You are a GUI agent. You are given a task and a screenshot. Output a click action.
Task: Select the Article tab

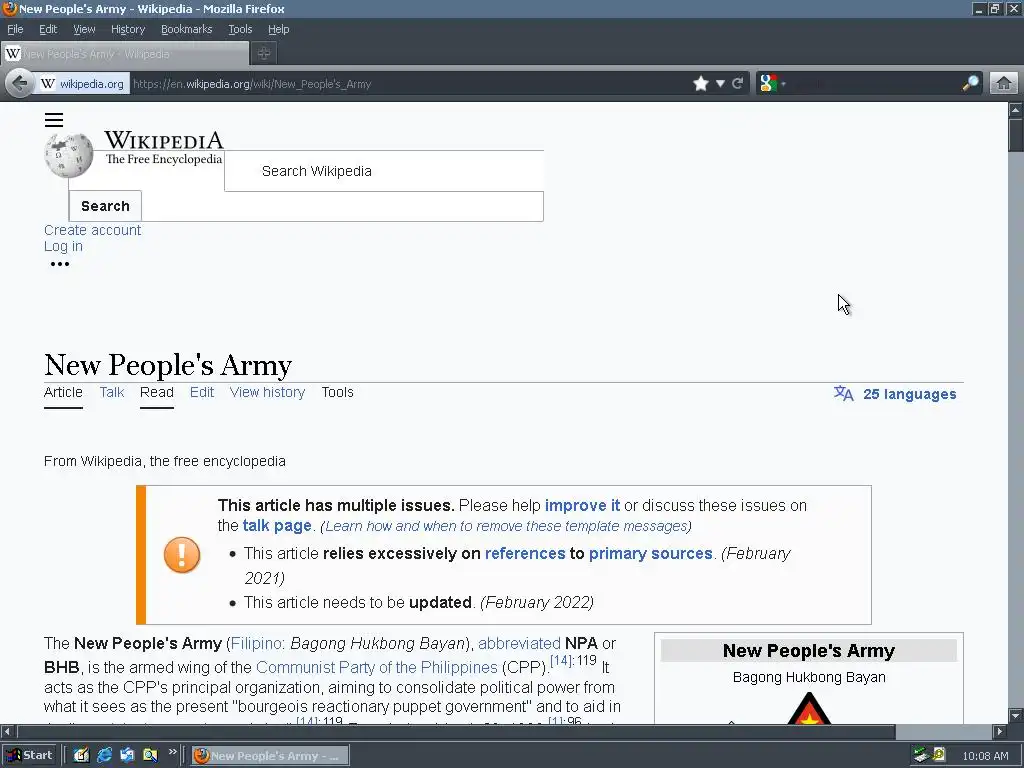click(x=63, y=392)
